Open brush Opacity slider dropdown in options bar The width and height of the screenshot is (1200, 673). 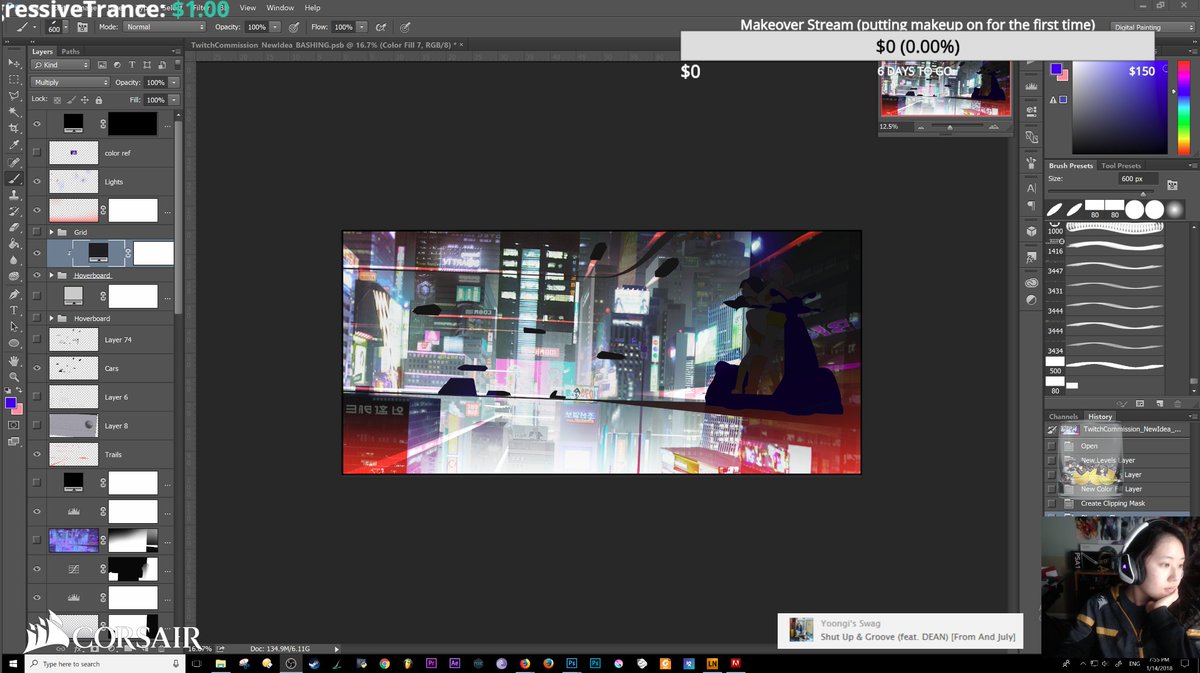[x=274, y=27]
